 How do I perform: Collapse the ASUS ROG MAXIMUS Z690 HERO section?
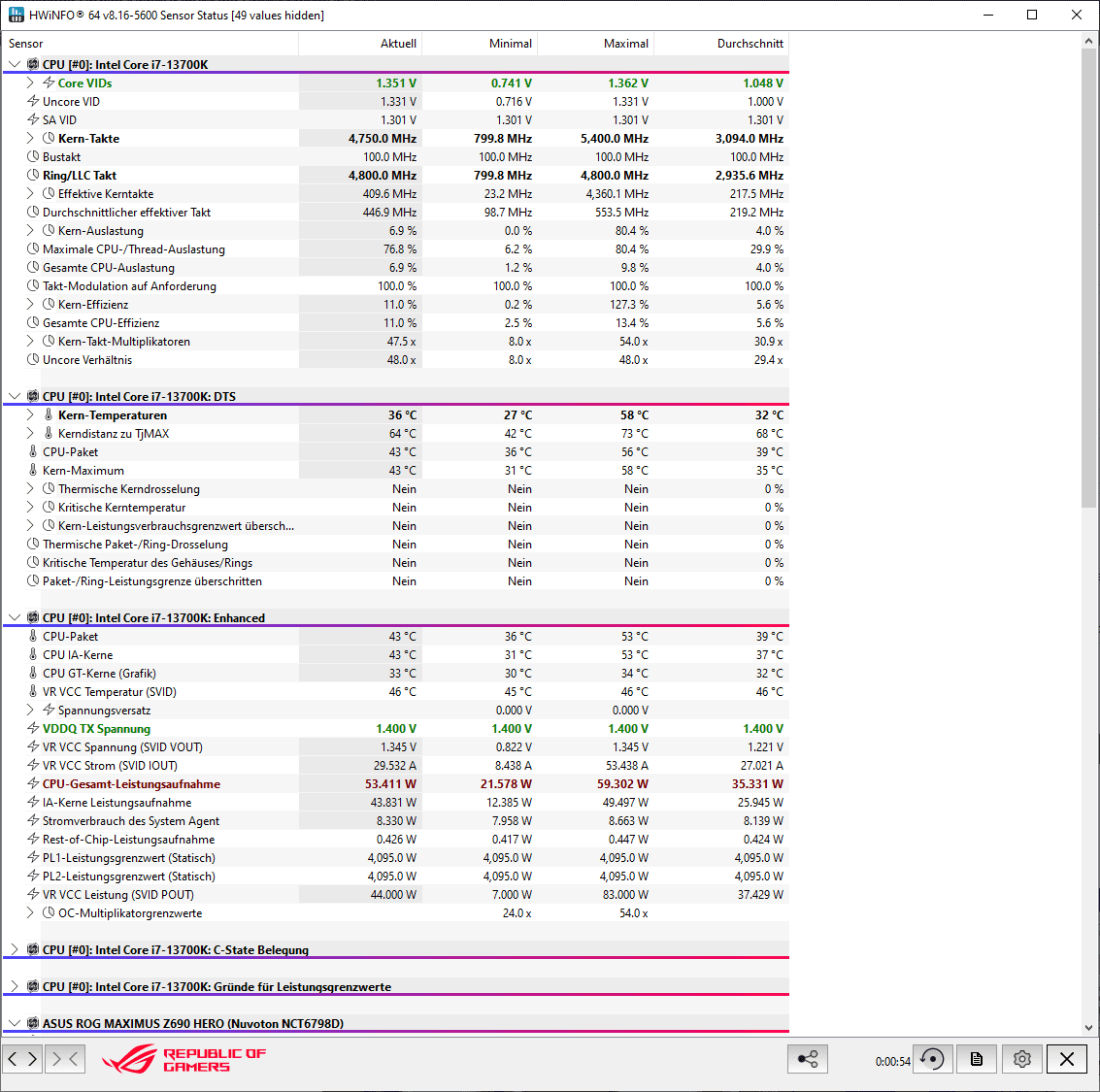(x=14, y=1023)
